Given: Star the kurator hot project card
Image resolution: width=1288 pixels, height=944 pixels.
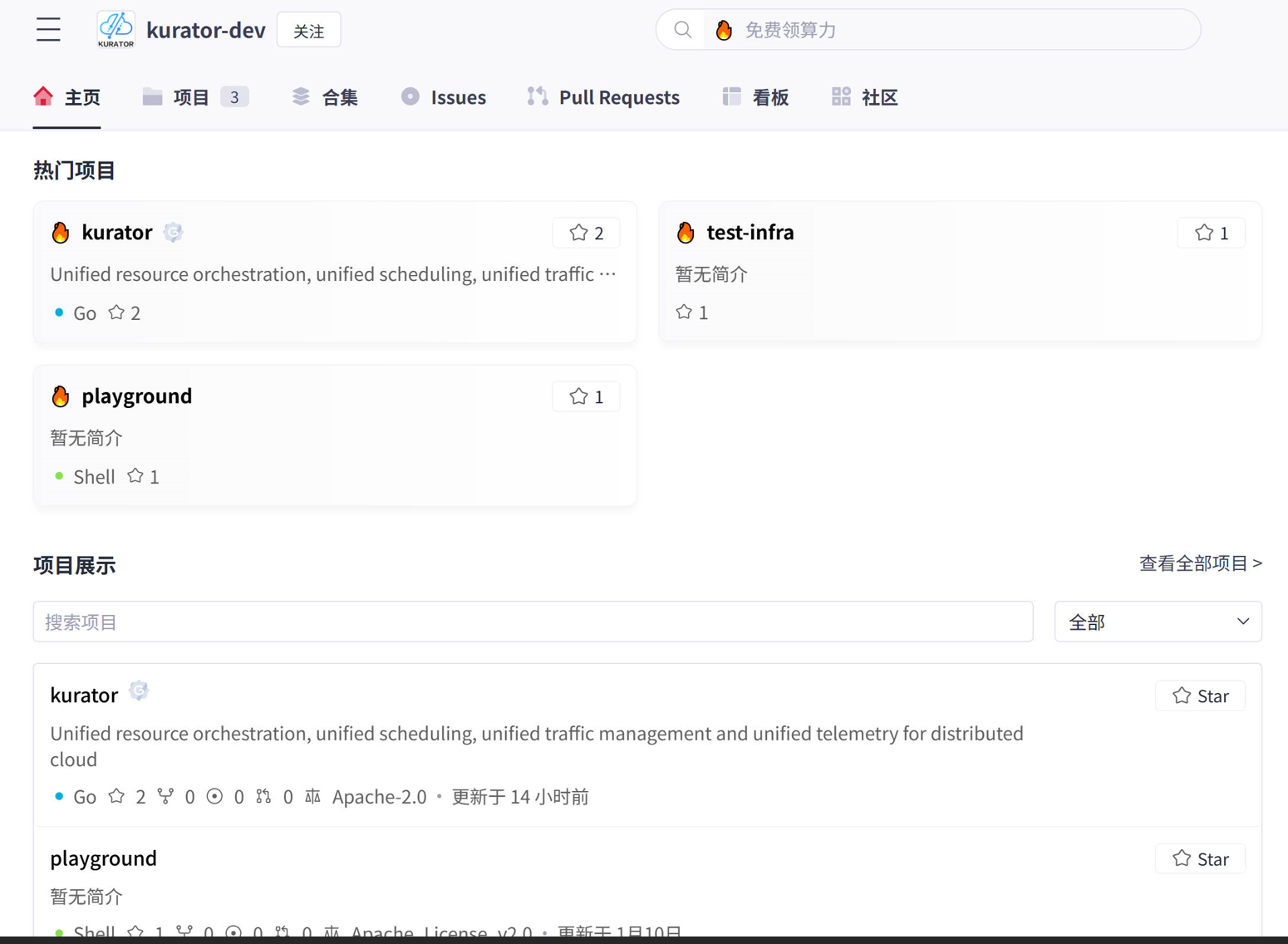Looking at the screenshot, I should tap(586, 233).
